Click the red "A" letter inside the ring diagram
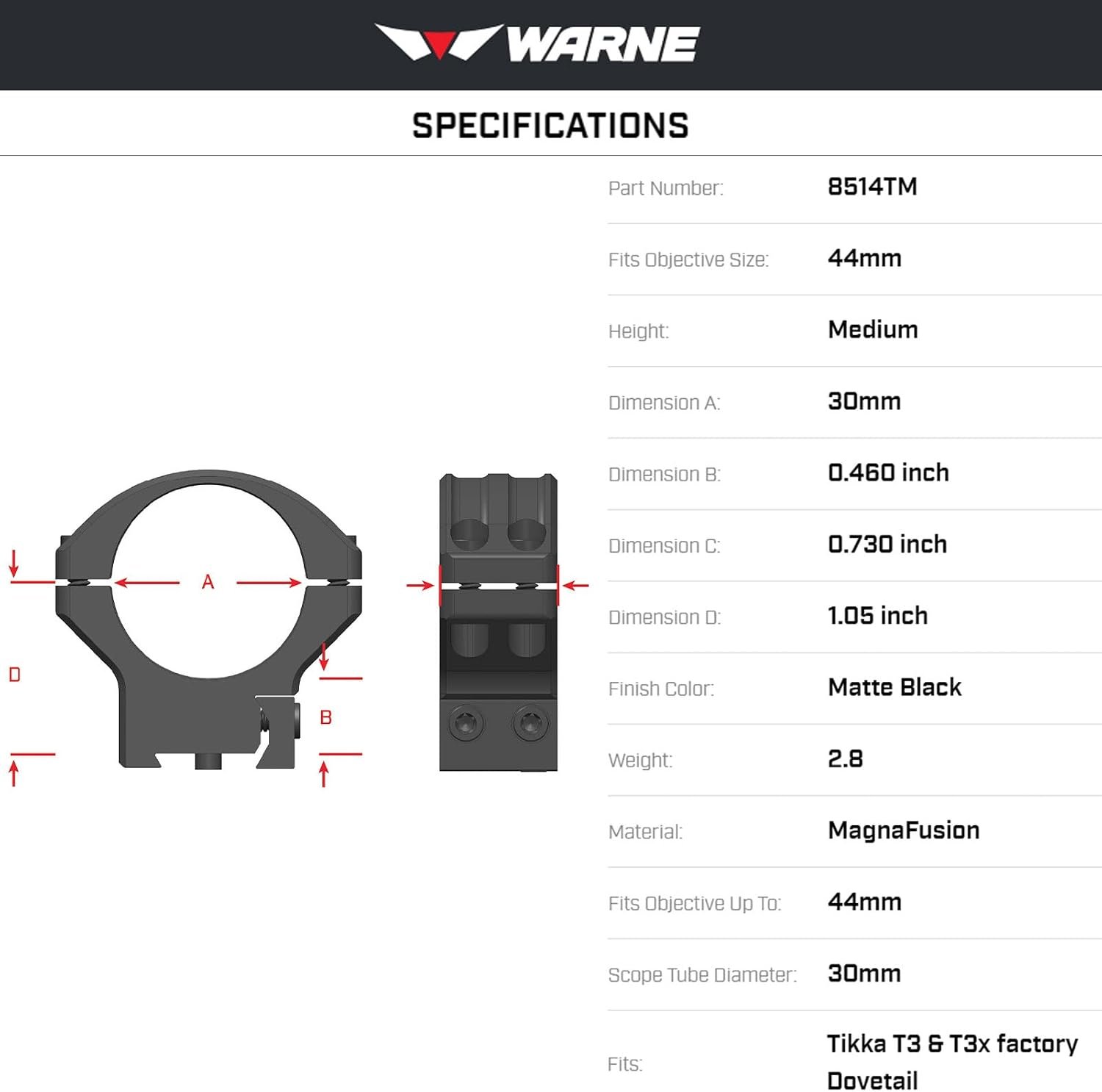 click(208, 583)
